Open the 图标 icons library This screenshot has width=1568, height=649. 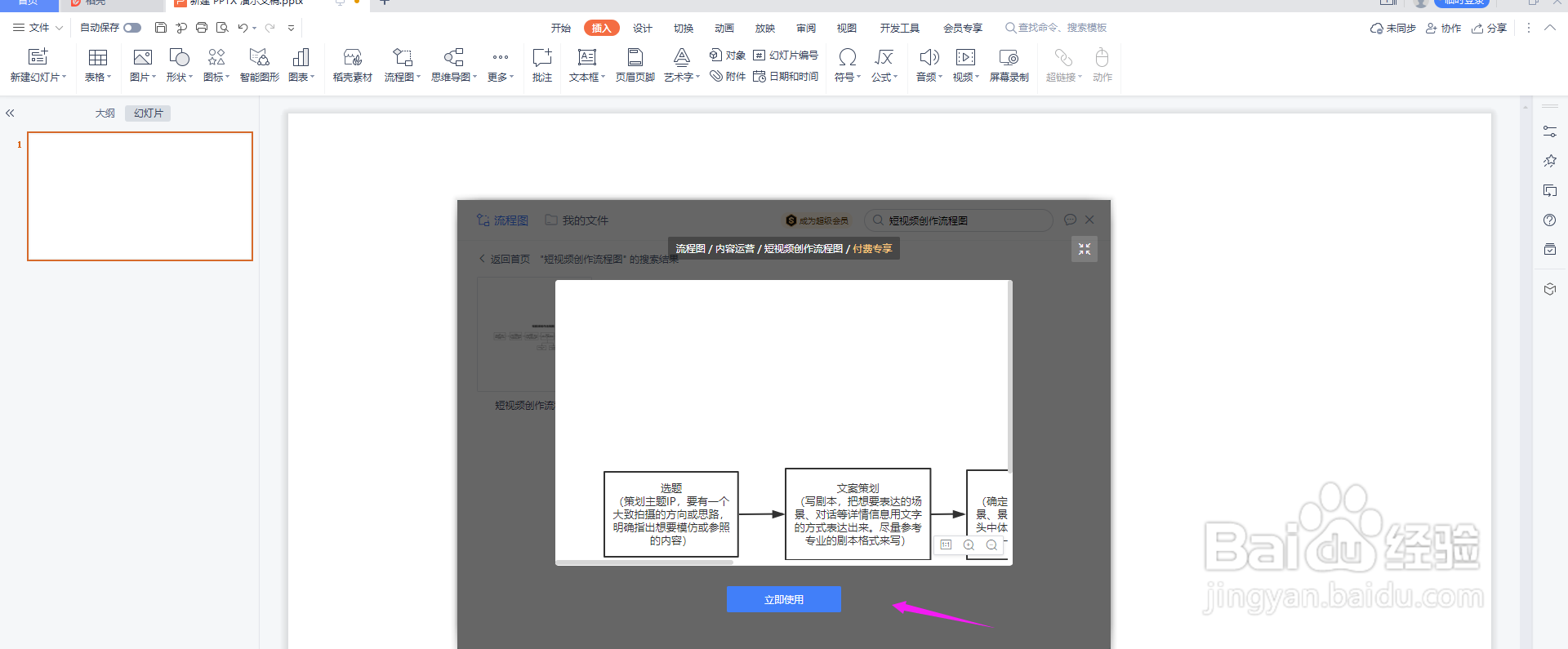216,57
